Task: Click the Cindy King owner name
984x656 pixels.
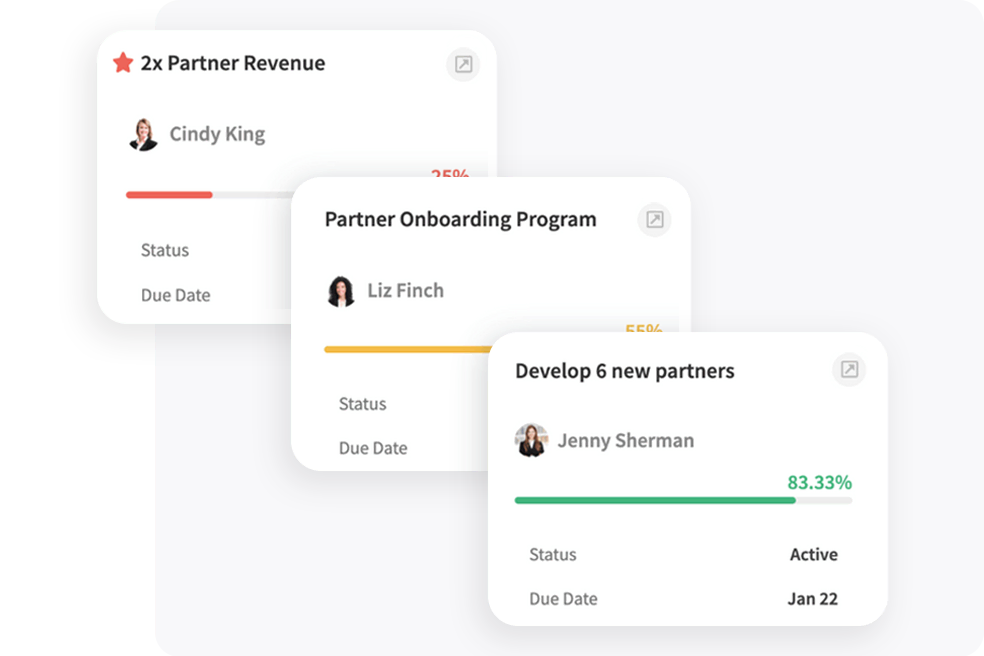Action: click(x=217, y=134)
